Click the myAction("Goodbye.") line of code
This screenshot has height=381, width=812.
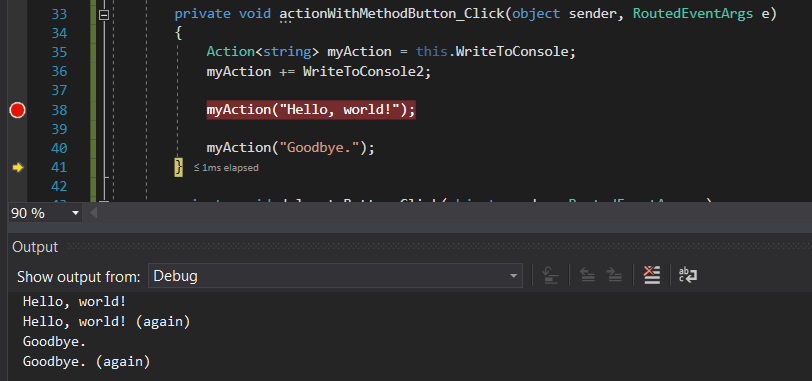(x=291, y=148)
